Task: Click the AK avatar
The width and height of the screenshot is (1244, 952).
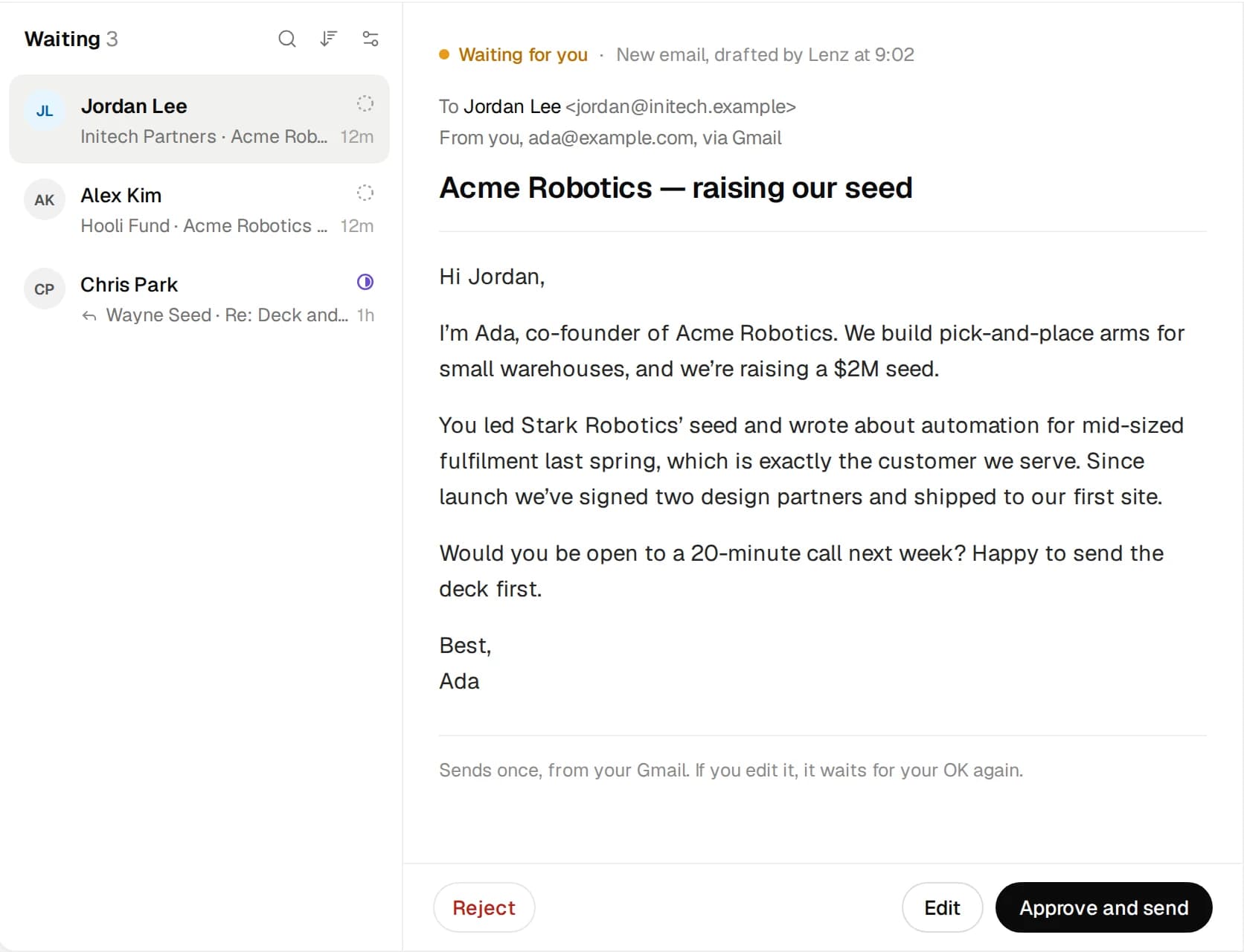Action: (45, 199)
